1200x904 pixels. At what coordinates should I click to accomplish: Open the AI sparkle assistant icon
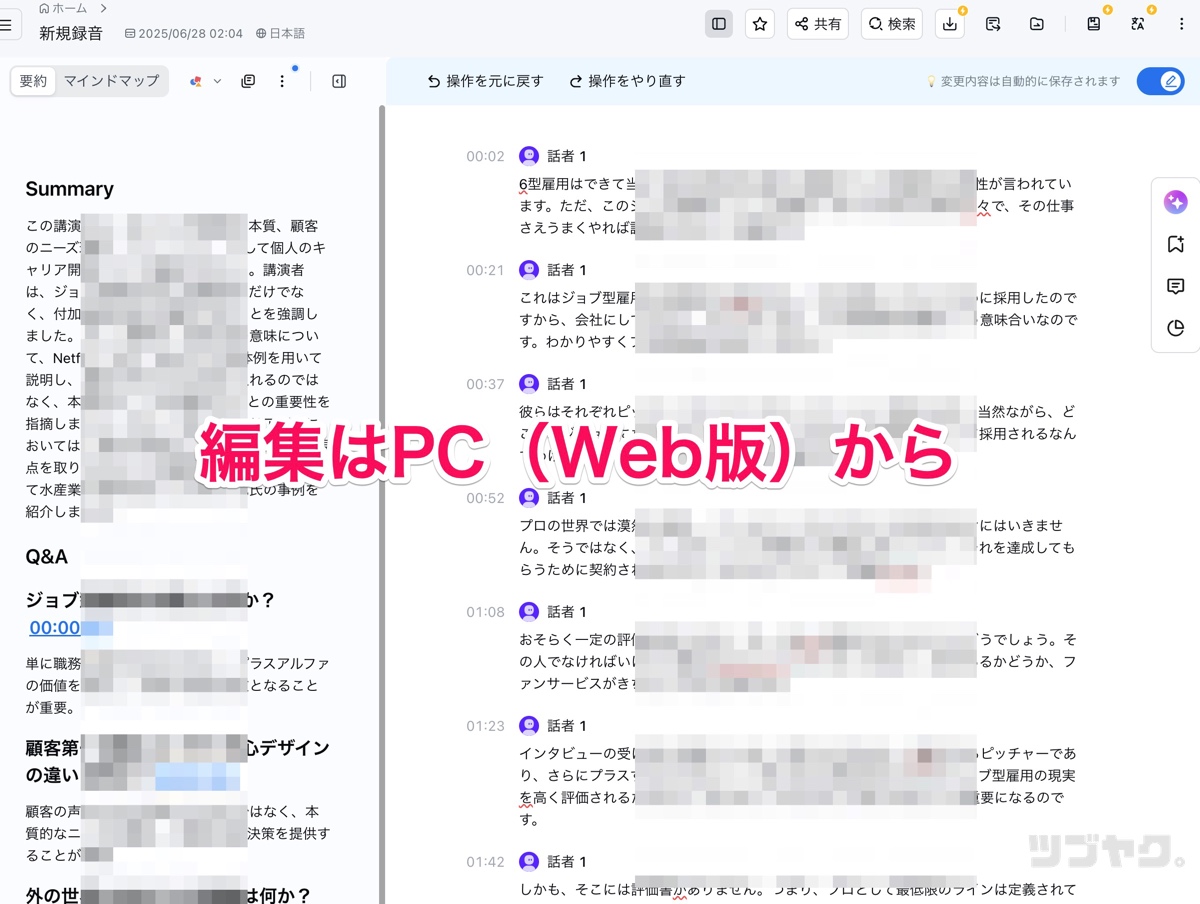tap(1175, 203)
